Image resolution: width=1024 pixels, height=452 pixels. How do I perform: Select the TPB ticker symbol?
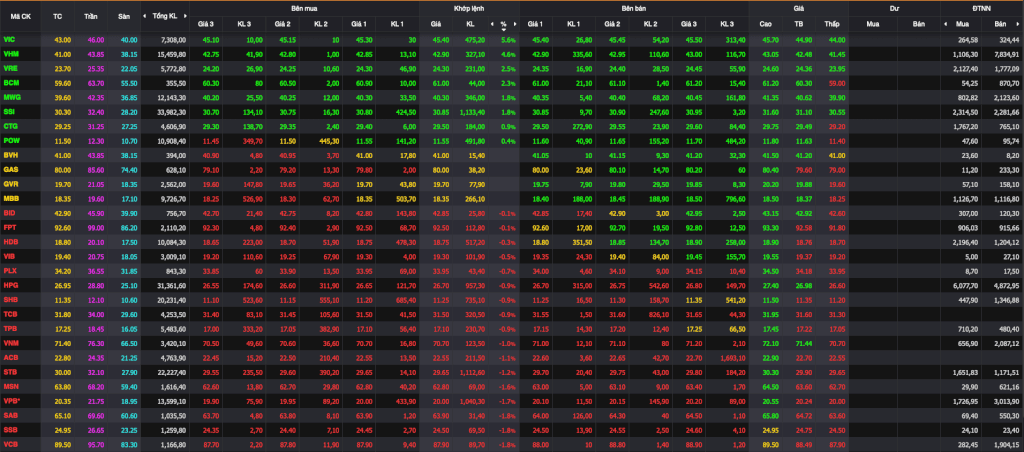click(10, 327)
